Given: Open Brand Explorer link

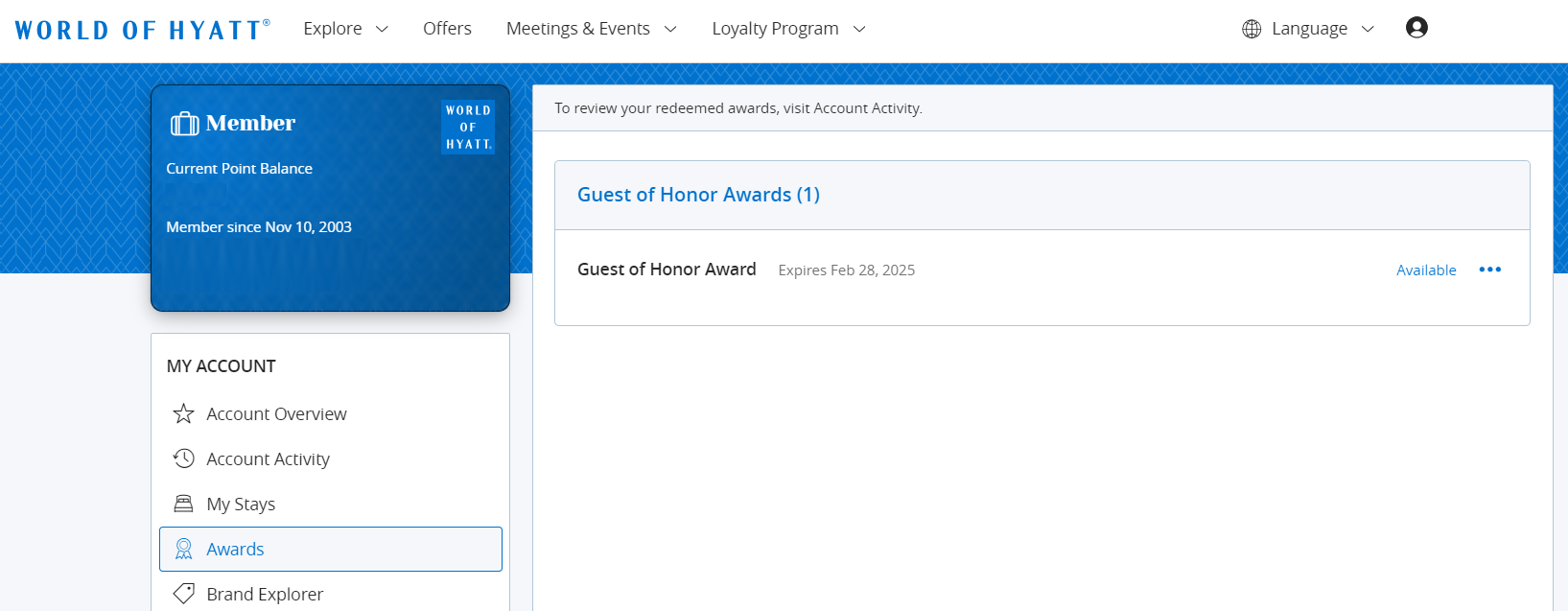Looking at the screenshot, I should click(x=265, y=594).
